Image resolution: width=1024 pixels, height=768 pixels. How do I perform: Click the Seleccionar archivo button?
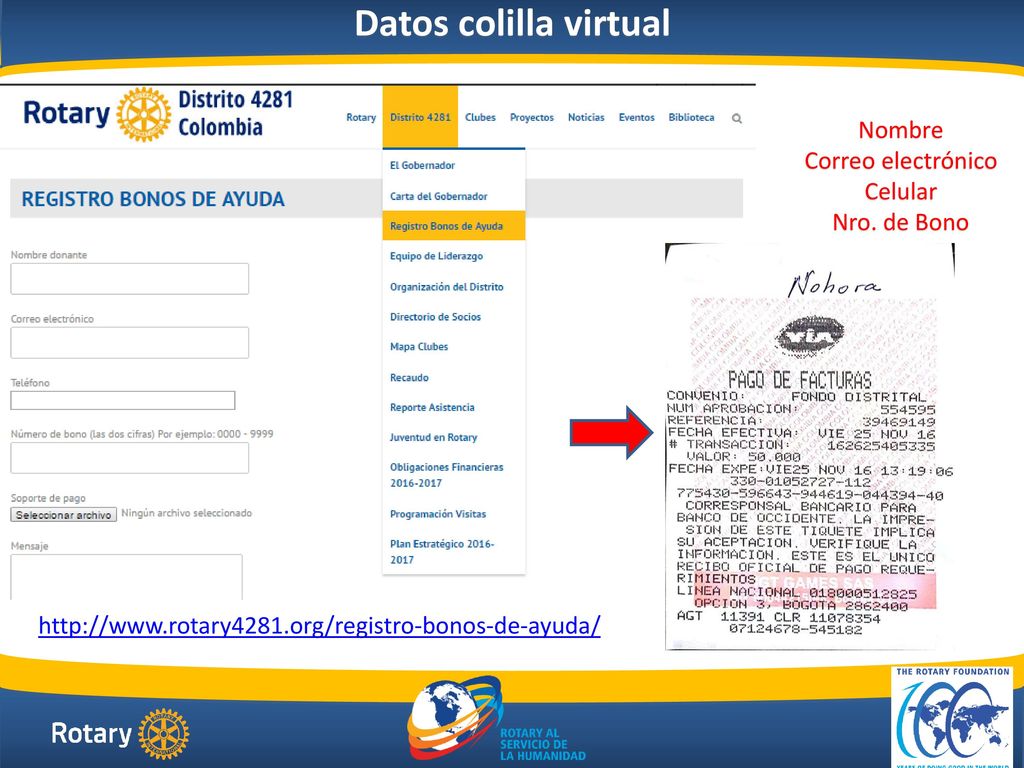click(63, 515)
